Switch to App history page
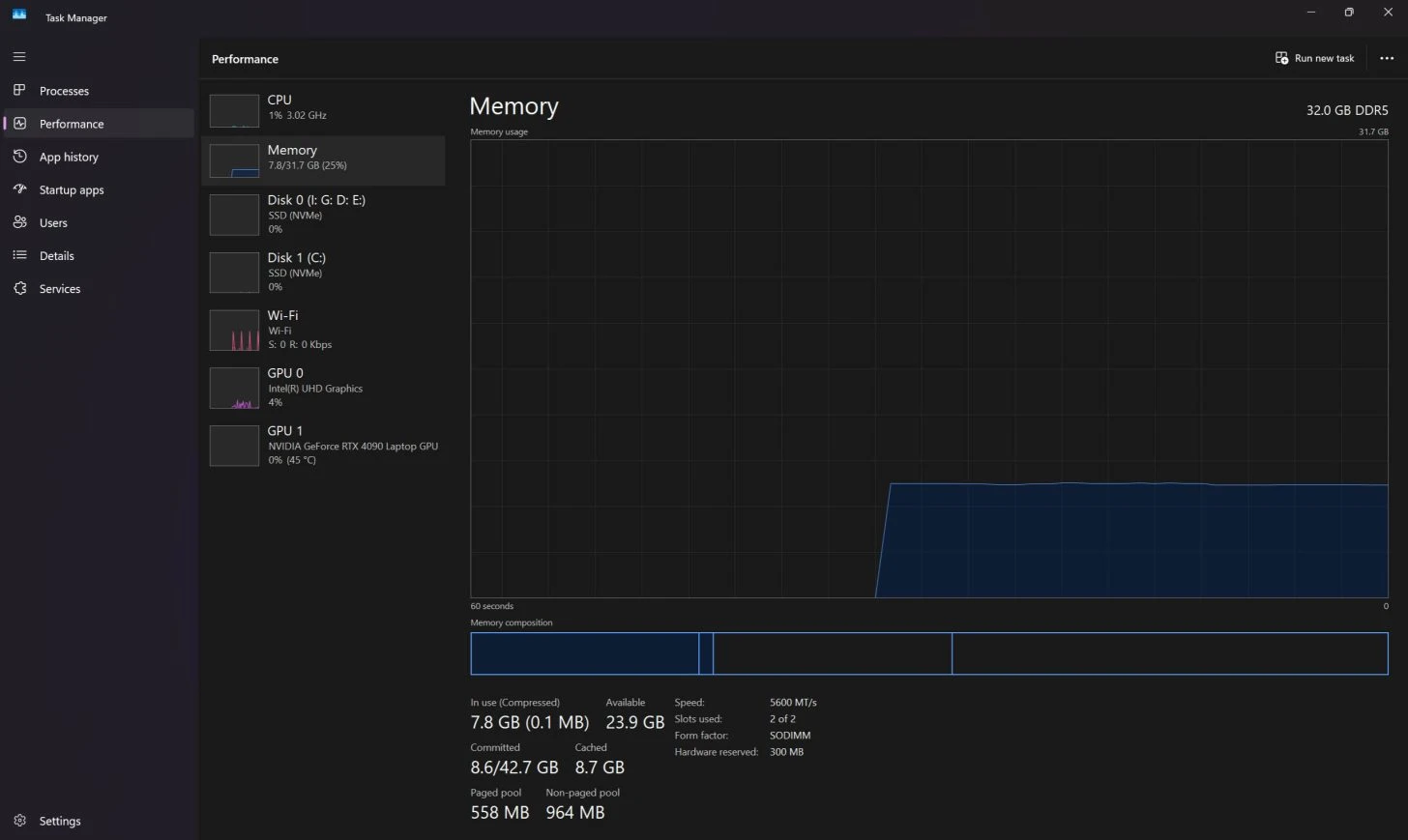 click(x=69, y=157)
